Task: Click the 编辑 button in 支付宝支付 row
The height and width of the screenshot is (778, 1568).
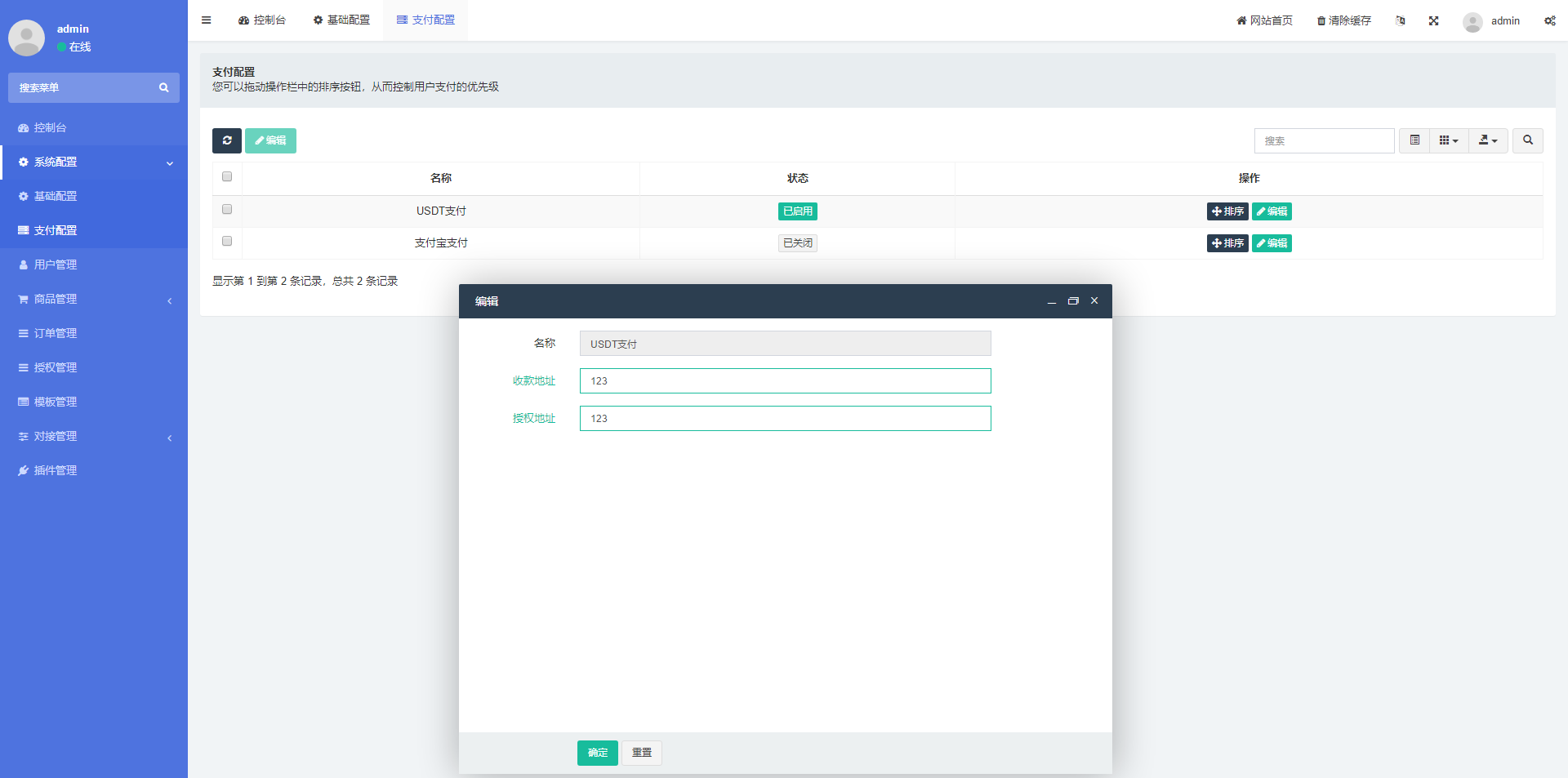Action: (x=1272, y=243)
